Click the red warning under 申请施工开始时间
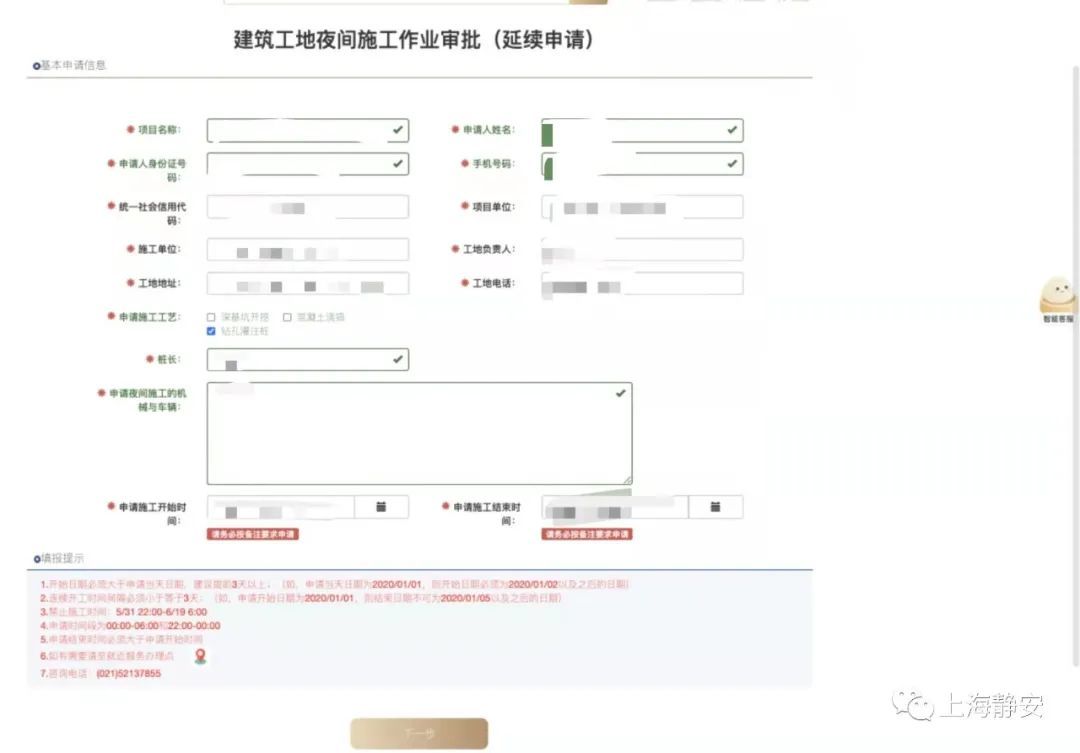 (253, 534)
